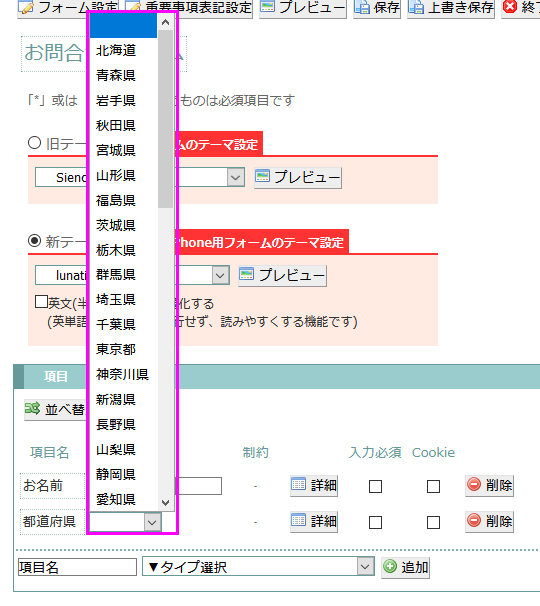Viewport: 540px width, 606px height.
Task: Choose 北海道 in the prefecture list
Action: coord(116,50)
